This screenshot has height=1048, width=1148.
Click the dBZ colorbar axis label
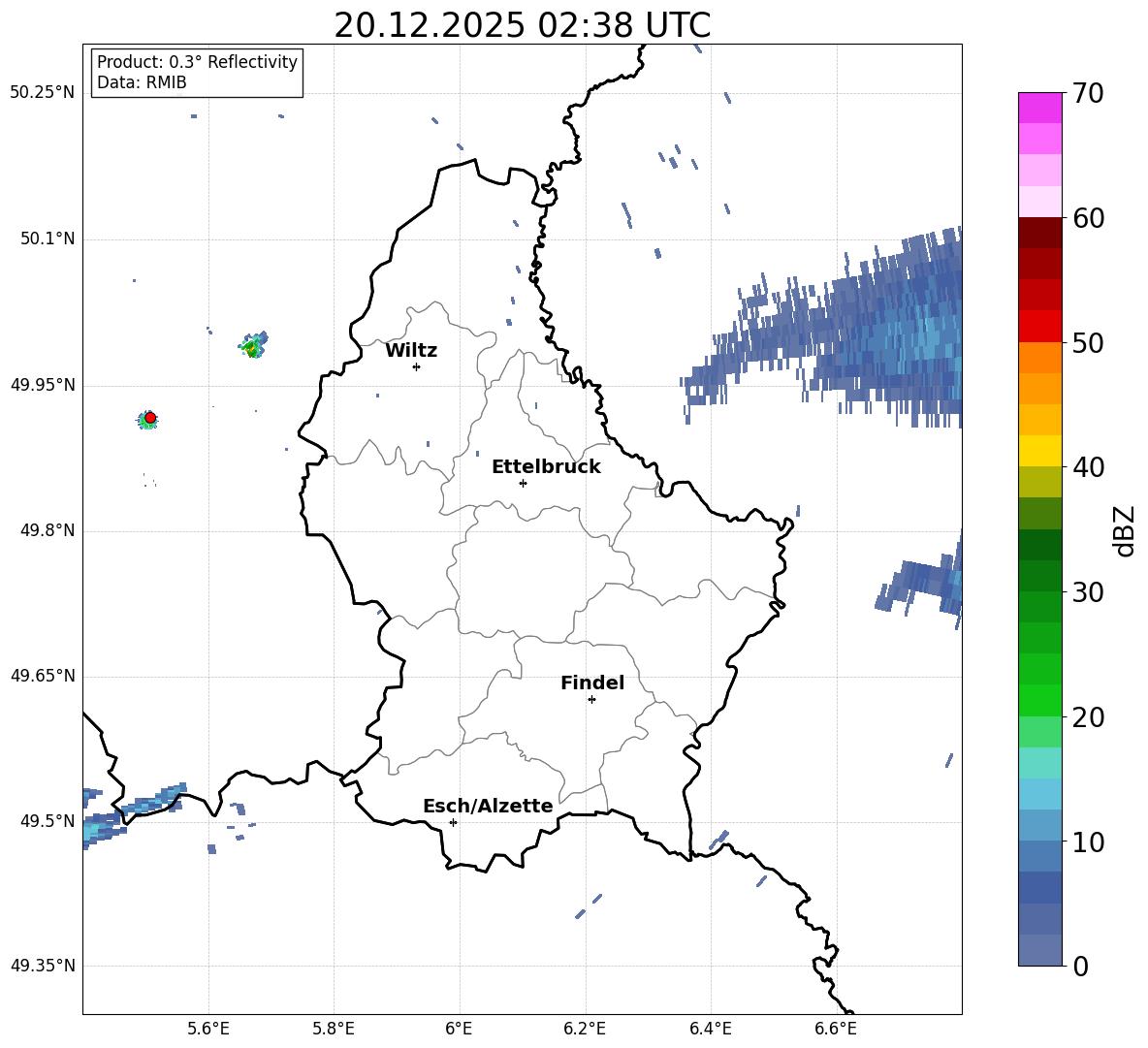click(1125, 530)
